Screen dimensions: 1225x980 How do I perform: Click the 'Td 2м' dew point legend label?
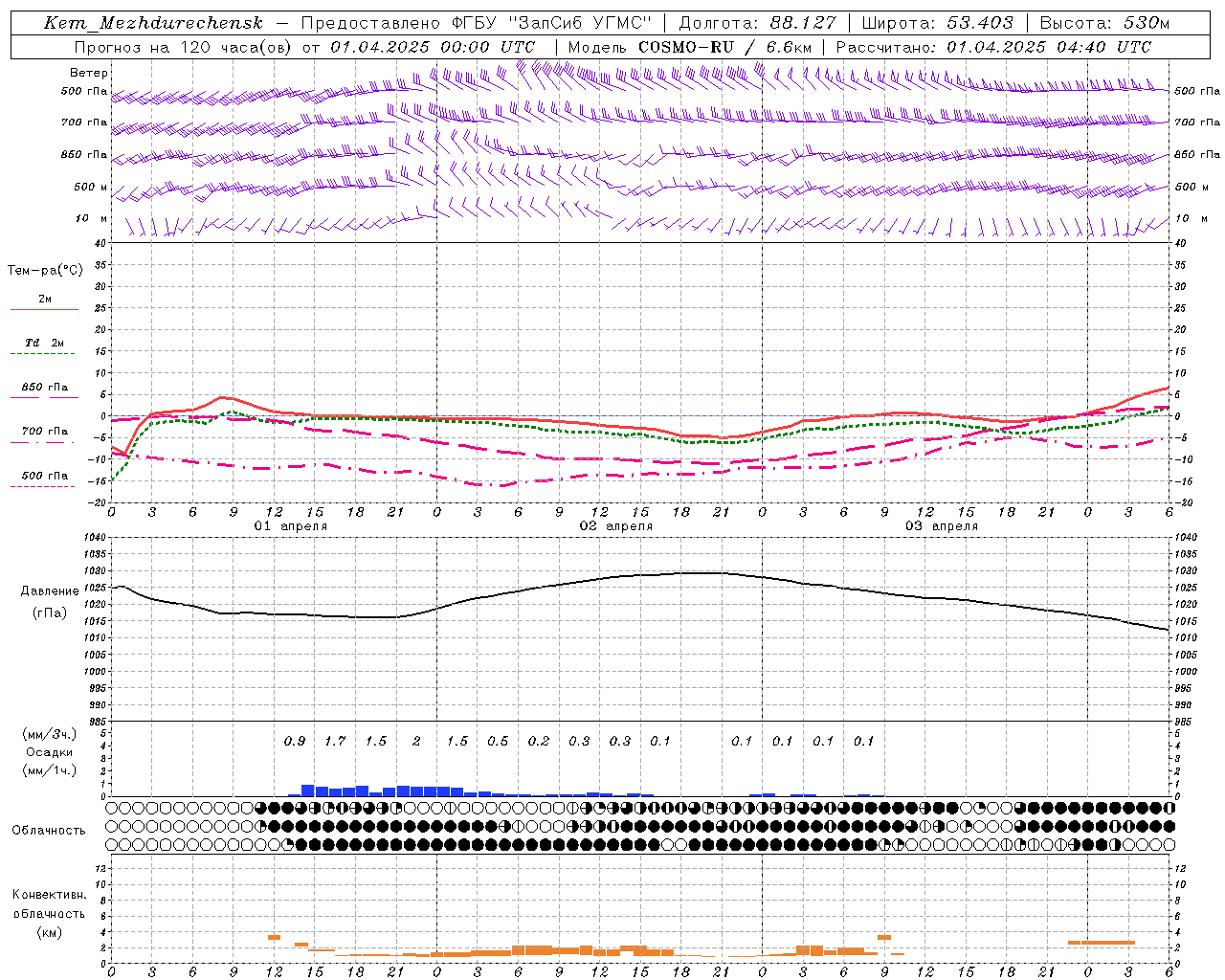(x=45, y=343)
